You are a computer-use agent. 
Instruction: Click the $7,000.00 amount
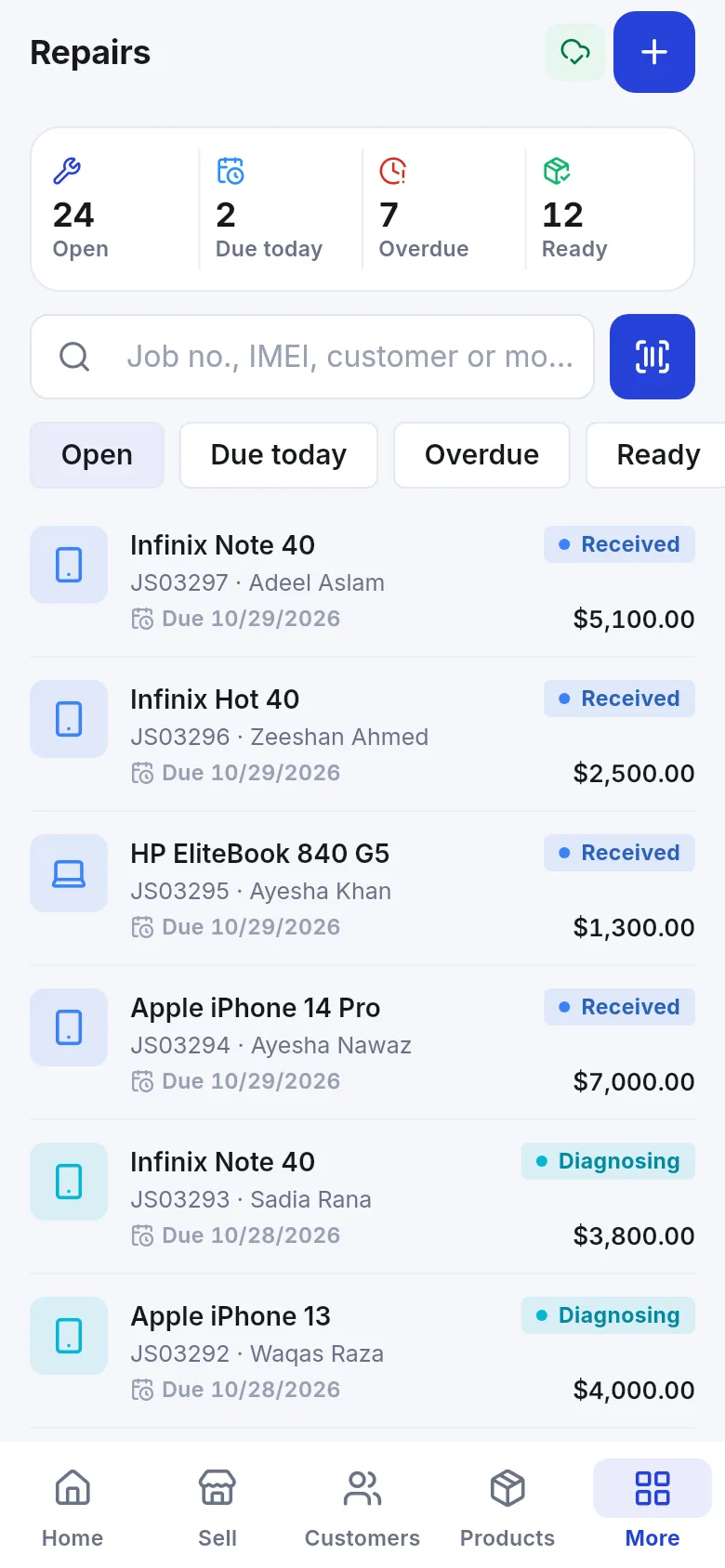click(x=634, y=1082)
